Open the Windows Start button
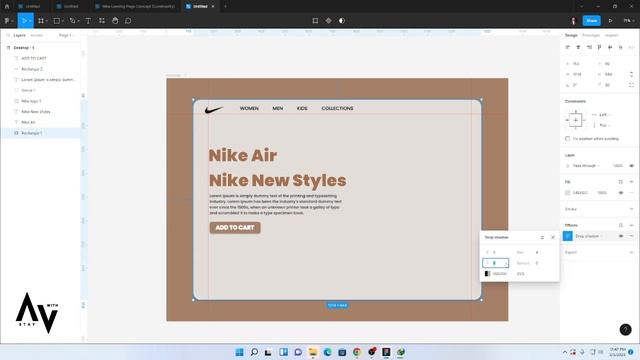 [240, 352]
